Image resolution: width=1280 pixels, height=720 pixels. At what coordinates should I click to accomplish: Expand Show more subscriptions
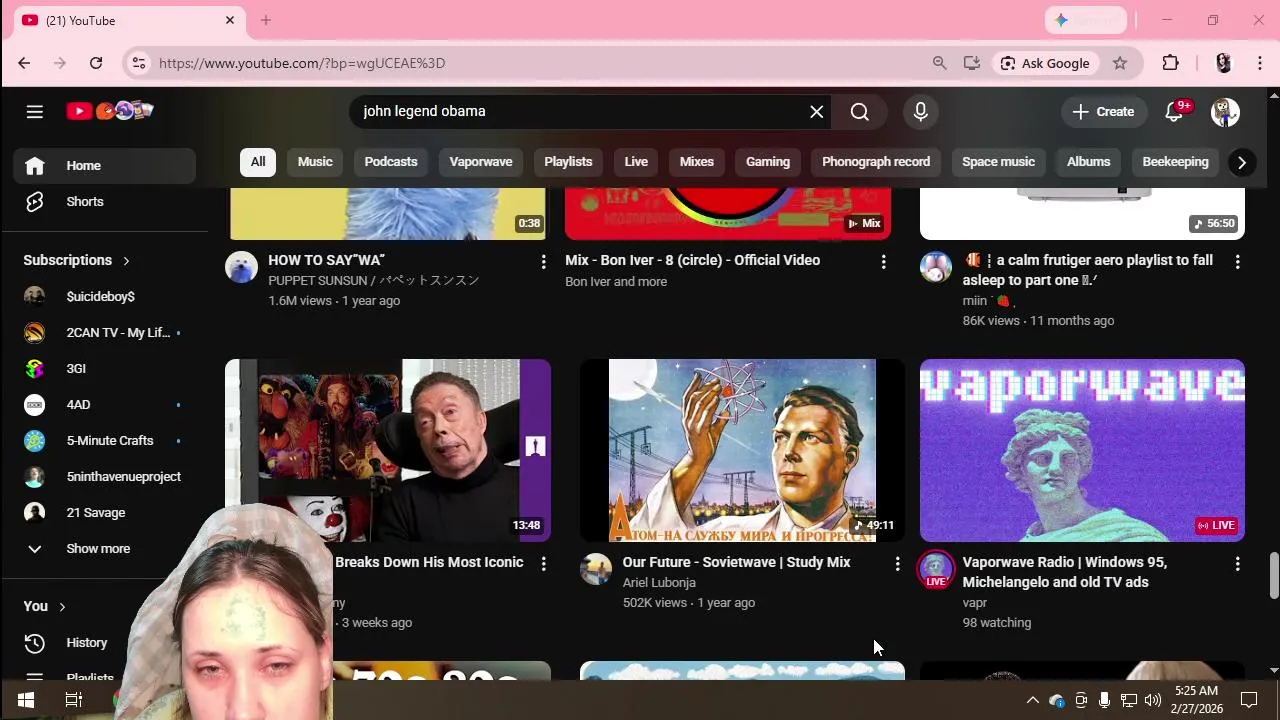[104, 549]
